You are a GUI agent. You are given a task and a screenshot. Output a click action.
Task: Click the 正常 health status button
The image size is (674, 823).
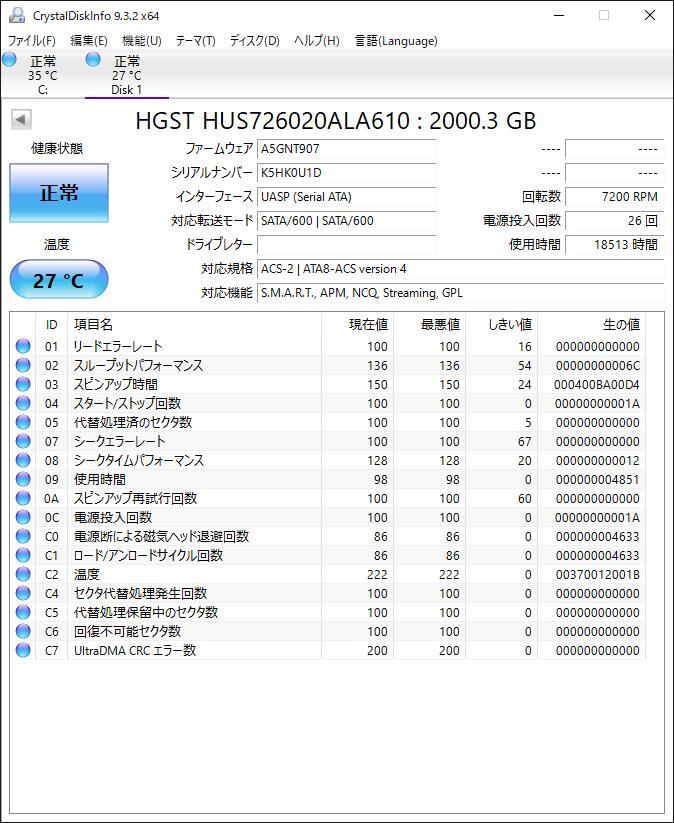[59, 193]
